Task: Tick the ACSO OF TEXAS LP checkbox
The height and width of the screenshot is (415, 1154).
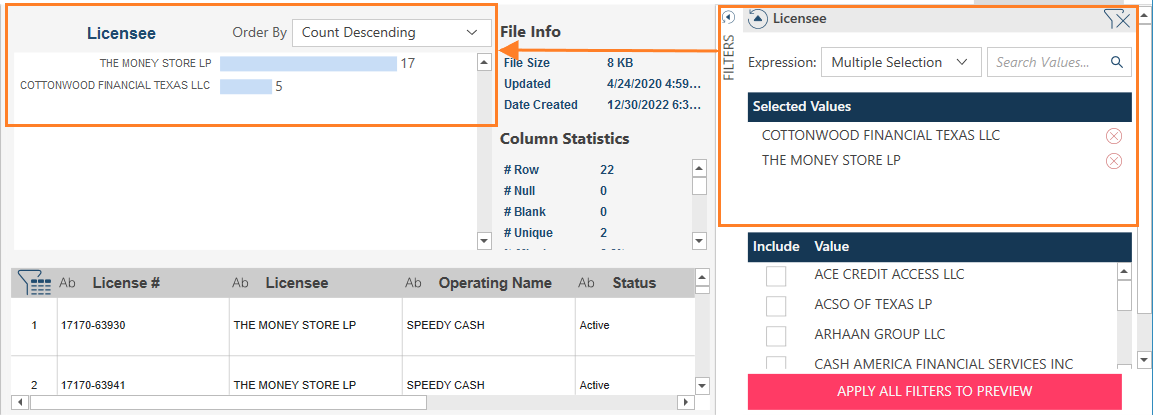Action: point(776,305)
